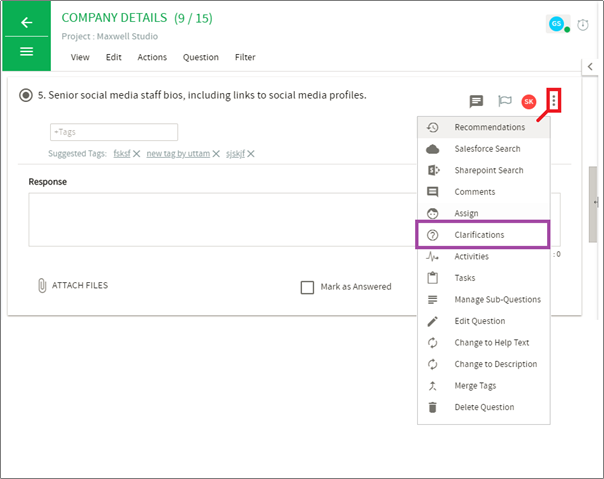
Task: Open the hamburger menu
Action: [x=26, y=51]
